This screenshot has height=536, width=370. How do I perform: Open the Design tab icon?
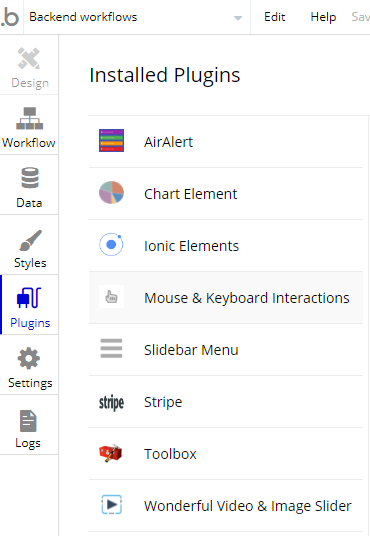click(29, 58)
